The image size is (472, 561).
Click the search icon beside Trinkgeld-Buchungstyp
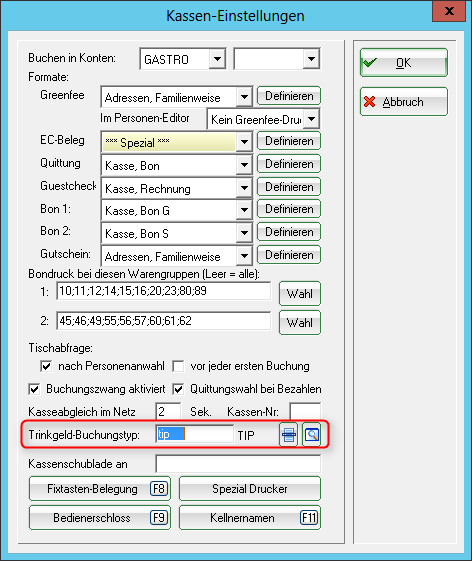[312, 435]
